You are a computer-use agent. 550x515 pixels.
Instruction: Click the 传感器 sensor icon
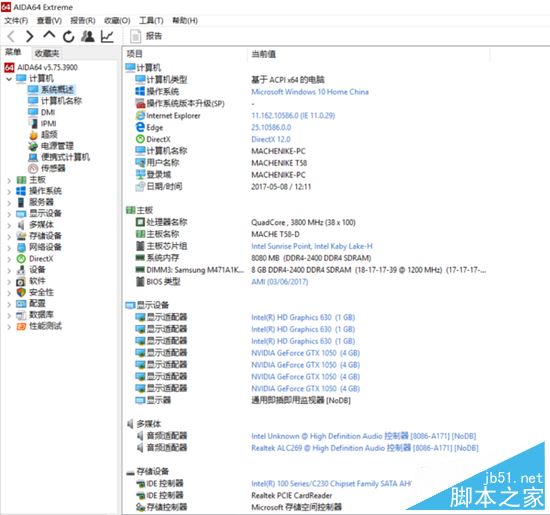[33, 169]
